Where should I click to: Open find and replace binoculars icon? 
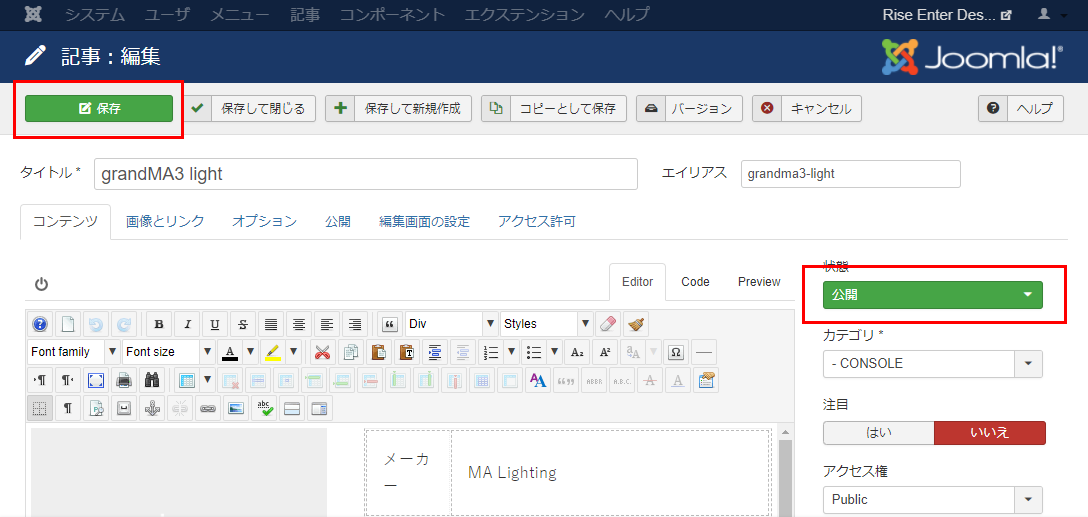click(152, 380)
